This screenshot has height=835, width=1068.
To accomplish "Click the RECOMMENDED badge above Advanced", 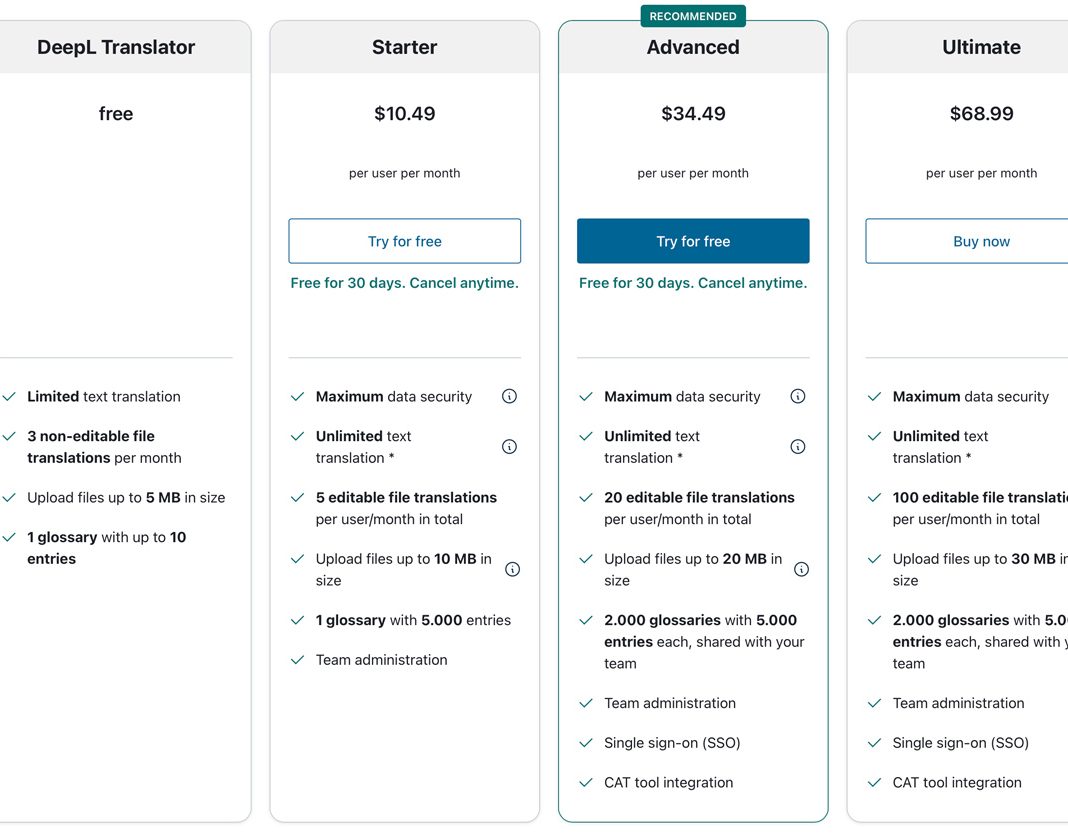I will click(693, 16).
